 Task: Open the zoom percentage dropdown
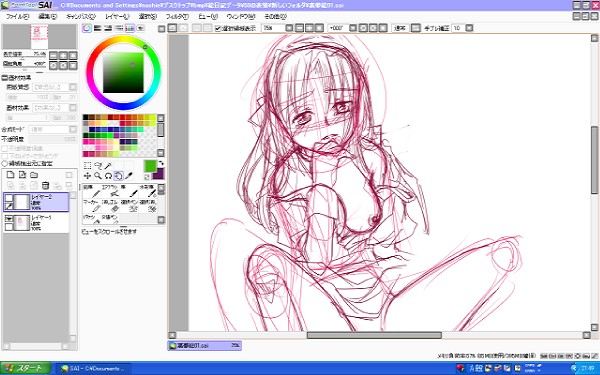tap(289, 28)
